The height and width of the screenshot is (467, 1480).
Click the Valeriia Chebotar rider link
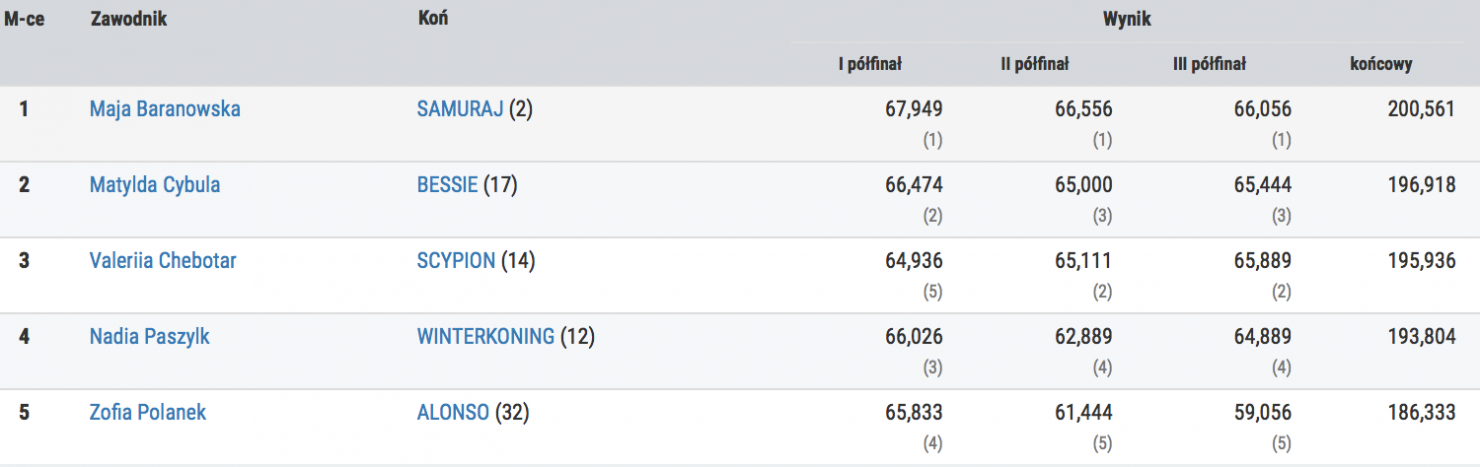point(163,261)
